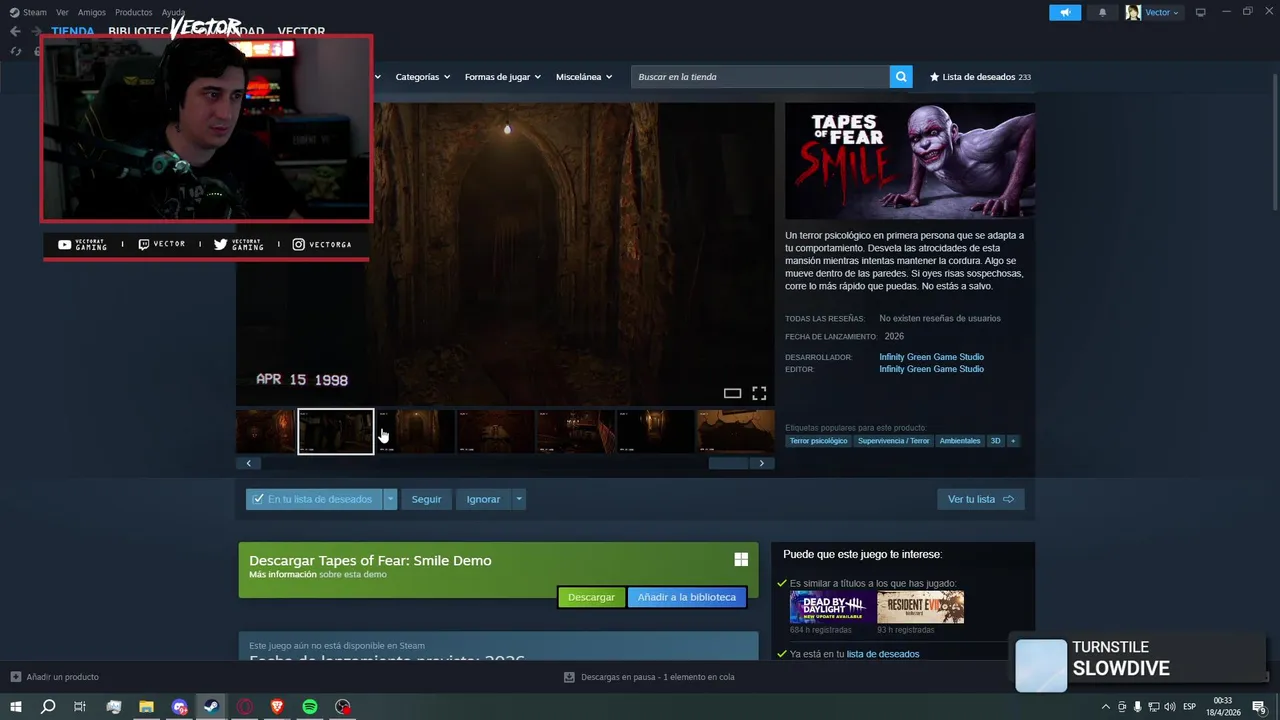
Task: Click the green Descargar button
Action: click(591, 597)
